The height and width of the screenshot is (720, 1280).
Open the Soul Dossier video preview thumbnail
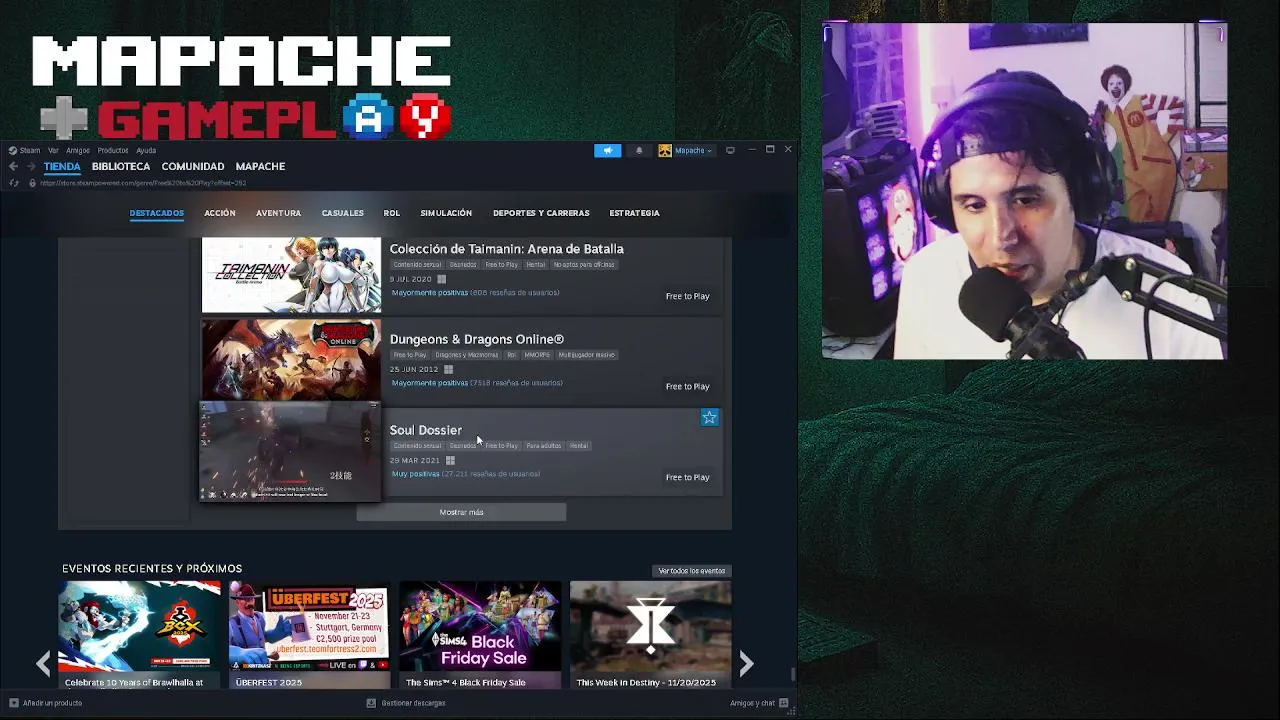(290, 452)
